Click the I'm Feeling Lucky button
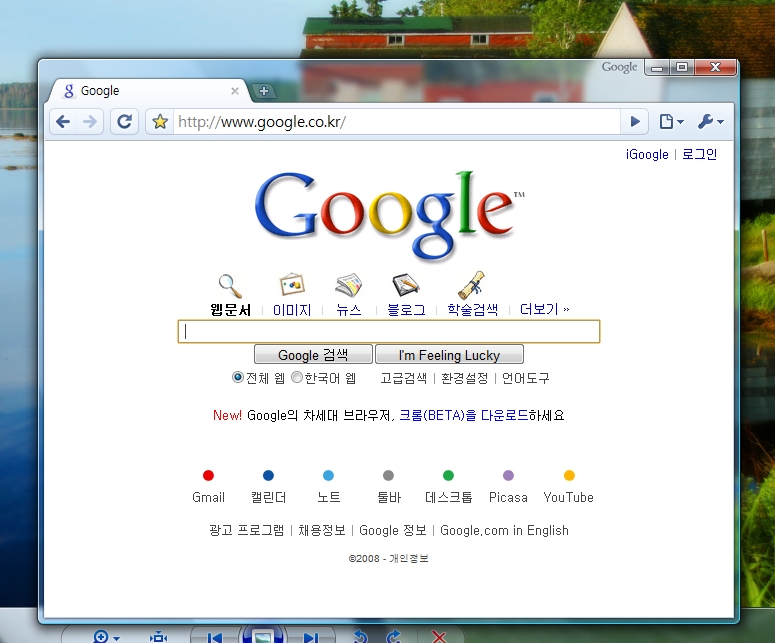 click(x=449, y=354)
